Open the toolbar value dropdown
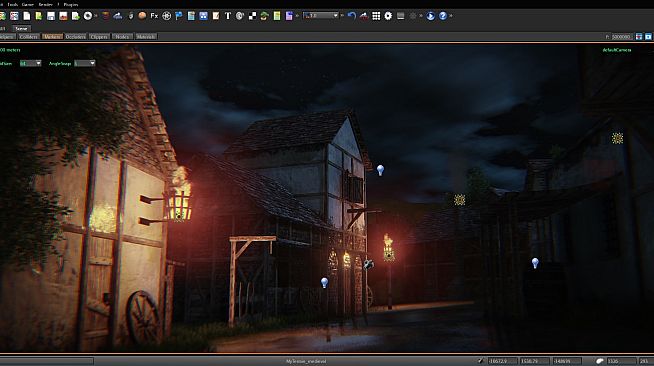Screen dimensions: 654x366 click(321, 16)
